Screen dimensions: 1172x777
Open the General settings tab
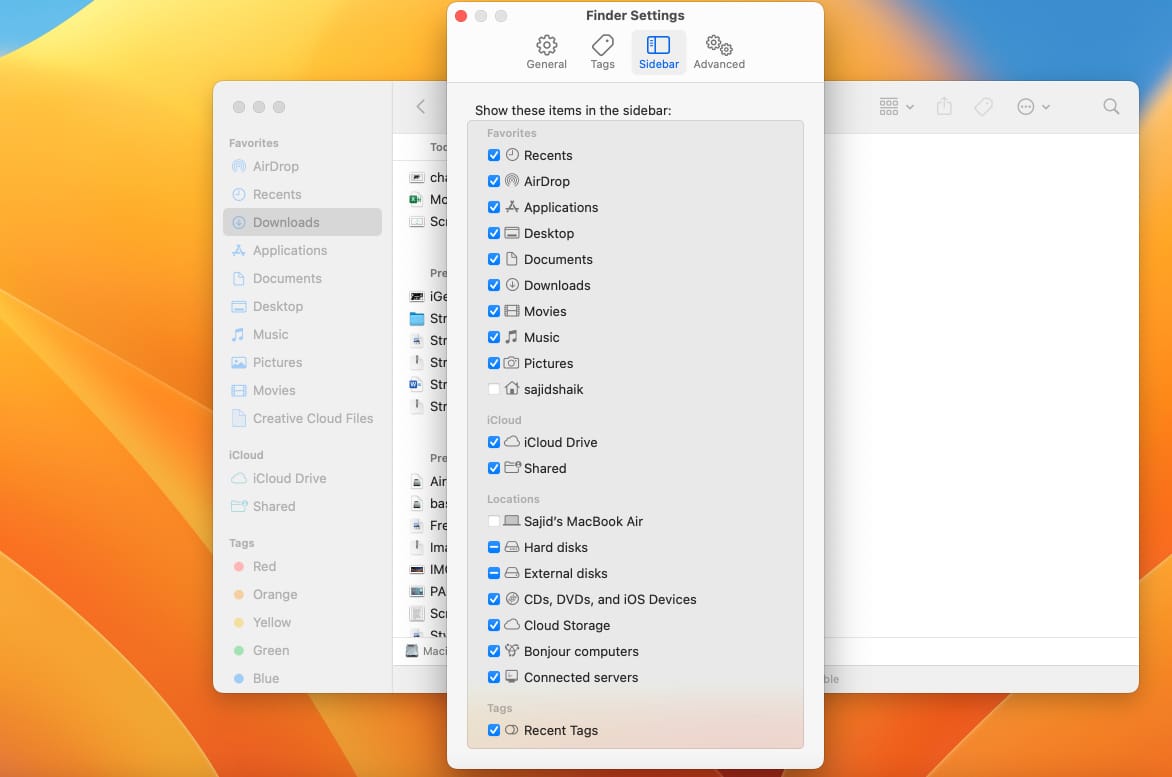point(546,52)
